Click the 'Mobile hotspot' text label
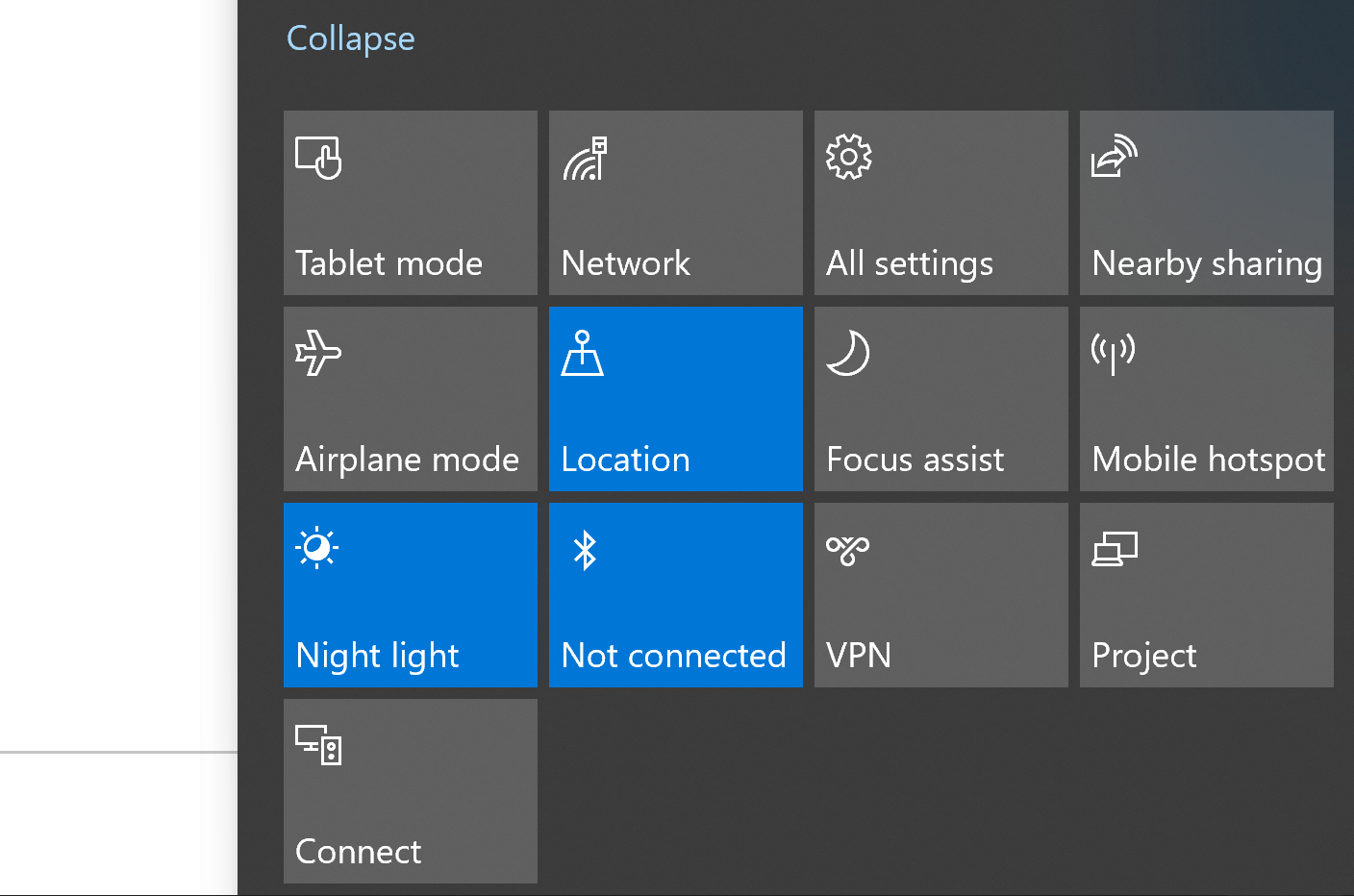This screenshot has width=1354, height=896. pos(1209,460)
